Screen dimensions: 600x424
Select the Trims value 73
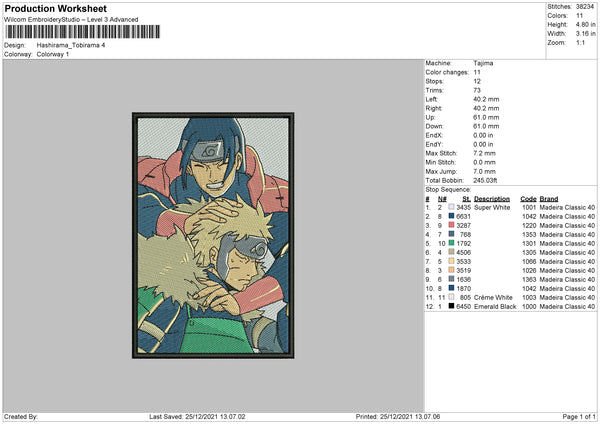pos(477,90)
